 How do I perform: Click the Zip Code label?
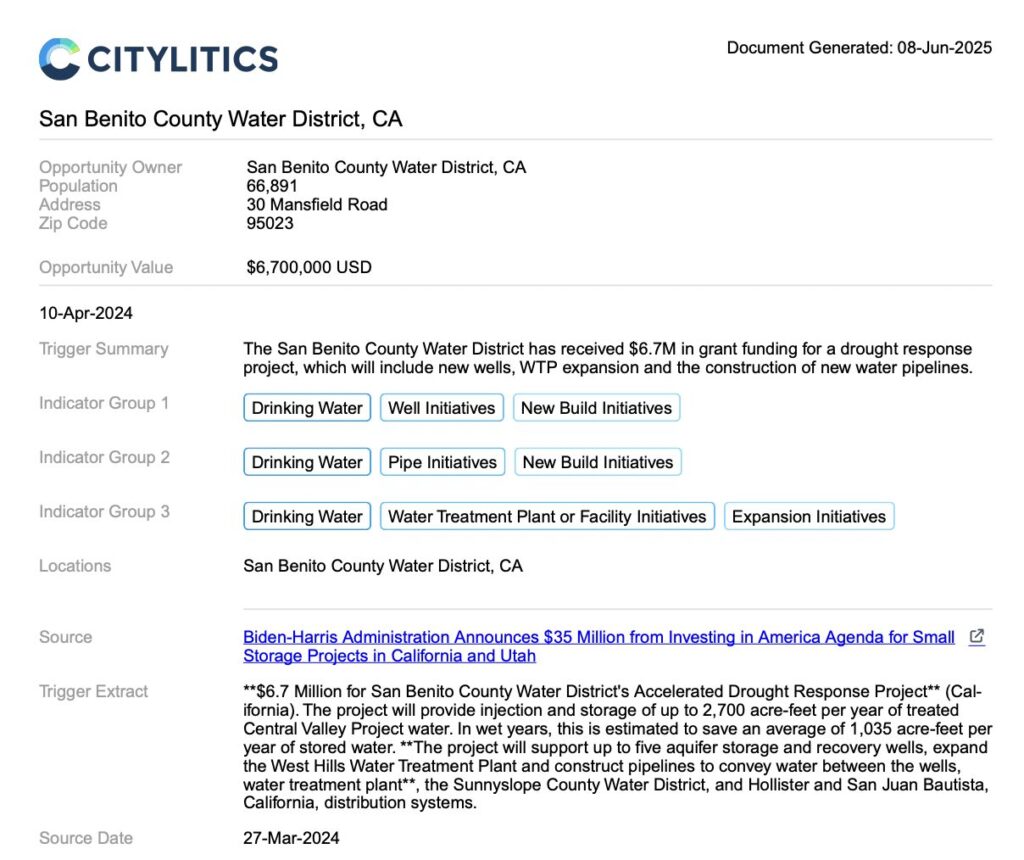tap(73, 223)
